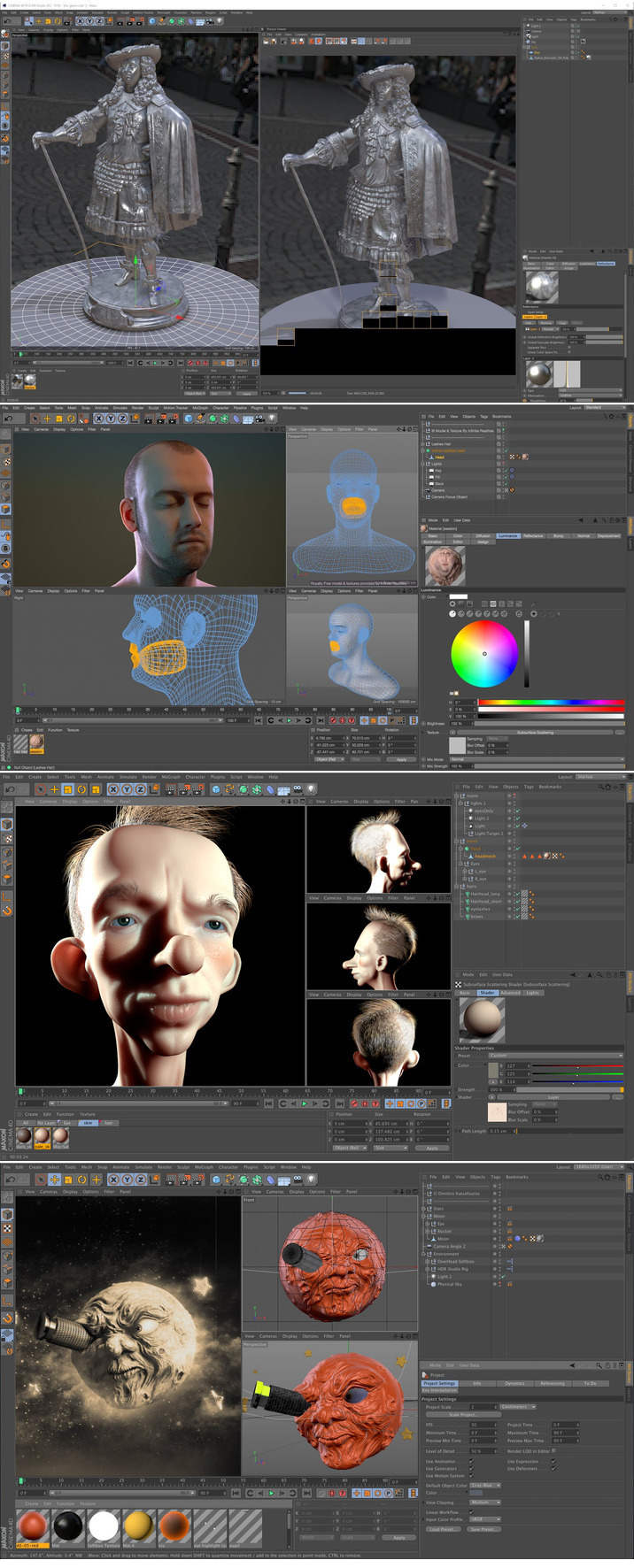This screenshot has width=634, height=1568.
Task: Toggle Y-axis lock in caricature scene toolbar
Action: (127, 788)
